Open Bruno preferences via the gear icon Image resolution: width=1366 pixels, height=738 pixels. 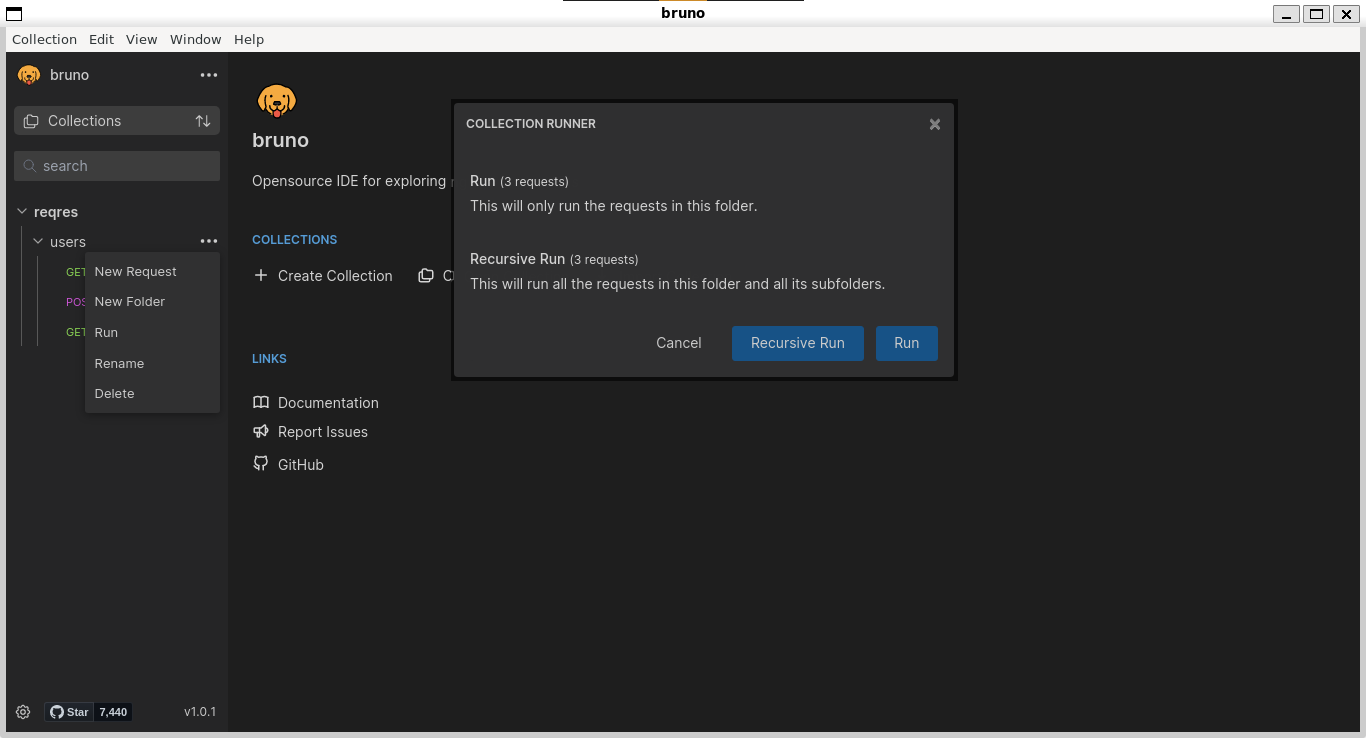coord(22,711)
